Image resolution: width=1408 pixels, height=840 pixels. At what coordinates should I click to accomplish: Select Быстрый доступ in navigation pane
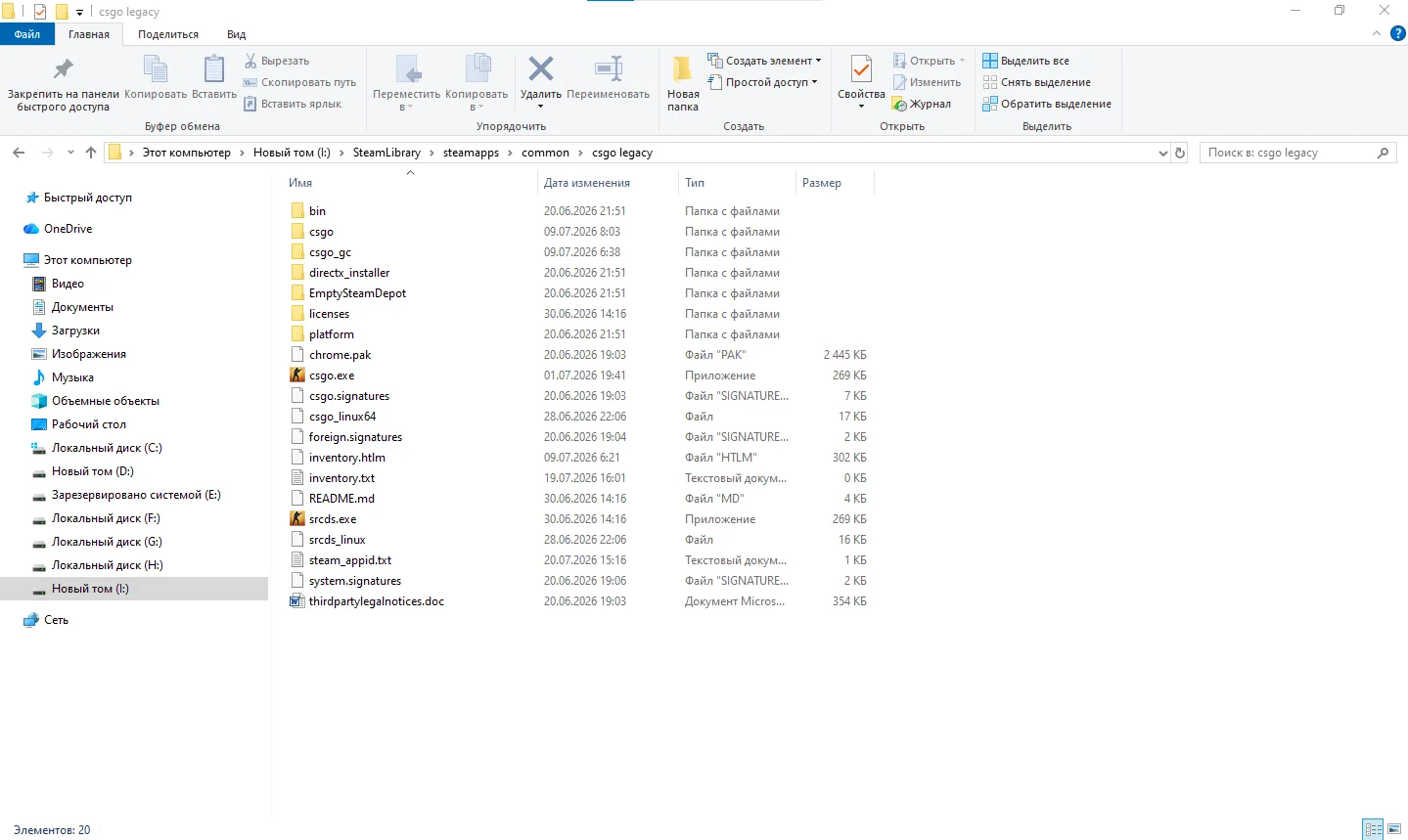click(x=88, y=198)
